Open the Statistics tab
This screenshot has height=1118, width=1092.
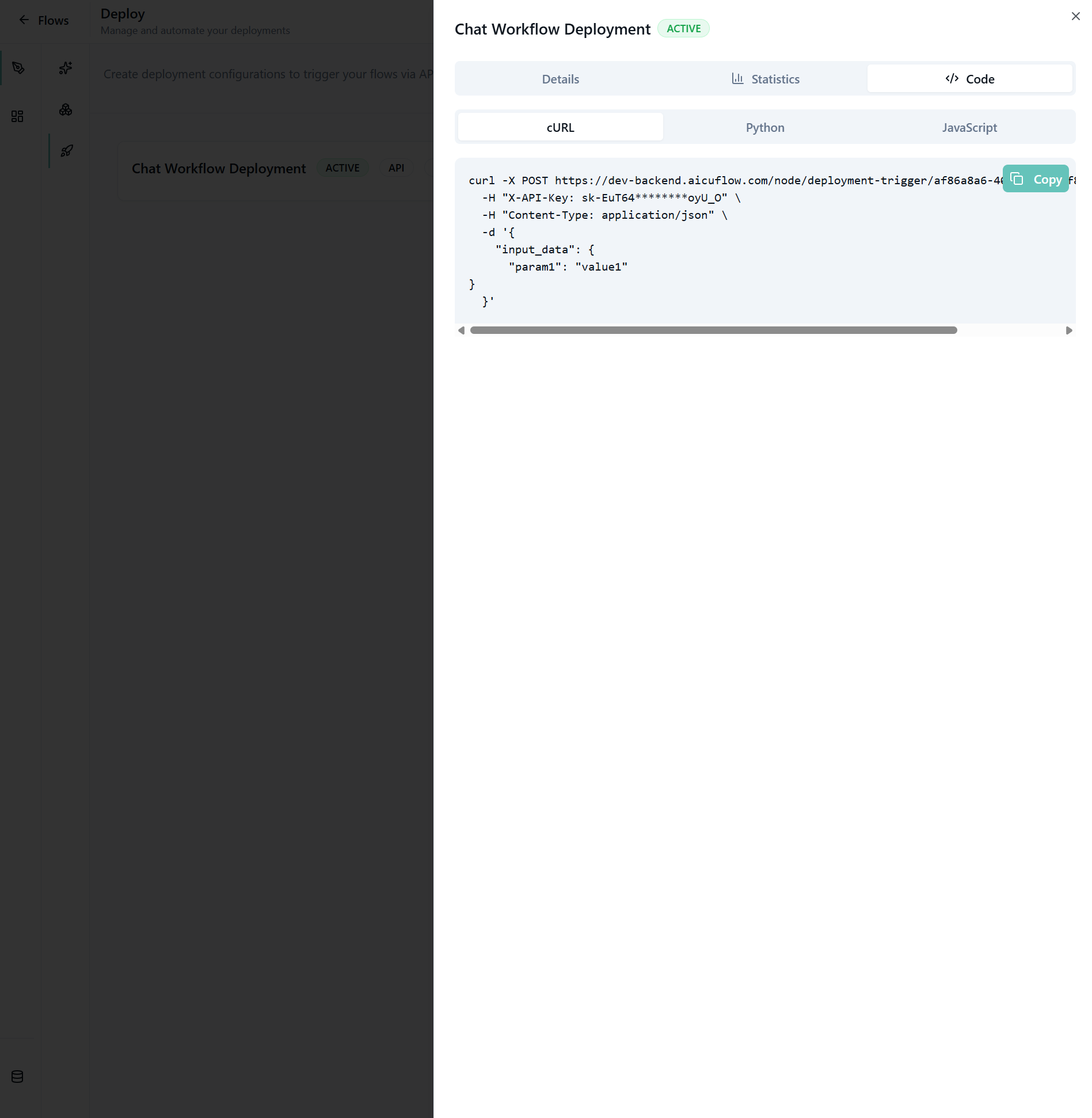click(765, 79)
